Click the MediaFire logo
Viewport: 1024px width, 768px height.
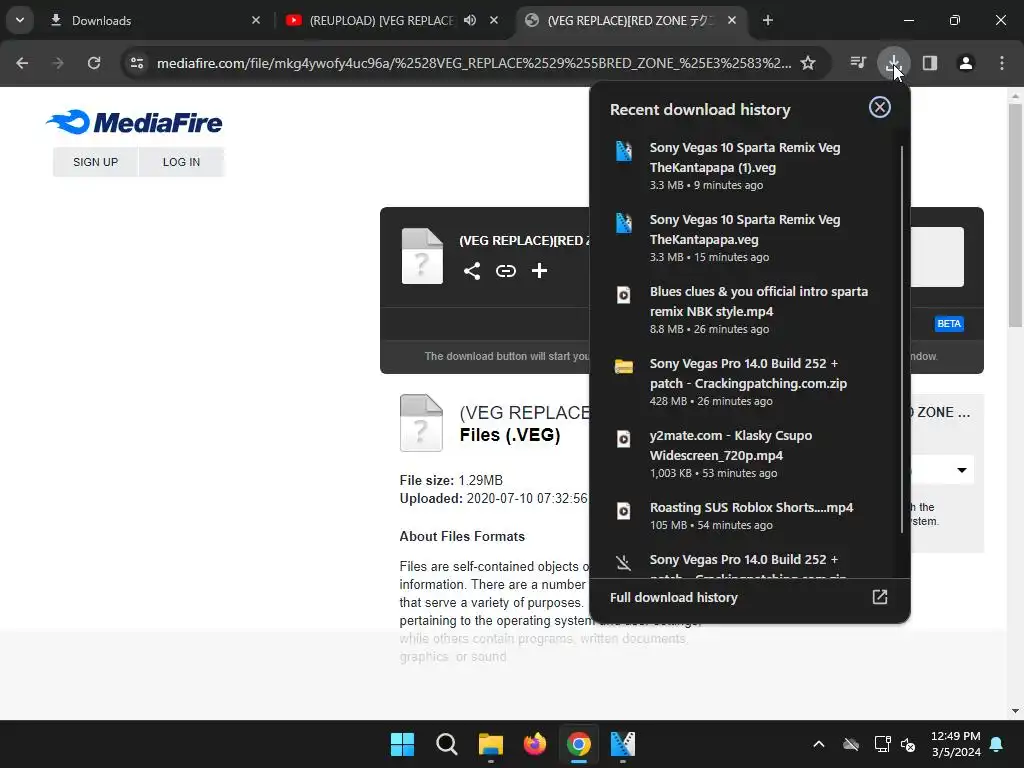134,122
